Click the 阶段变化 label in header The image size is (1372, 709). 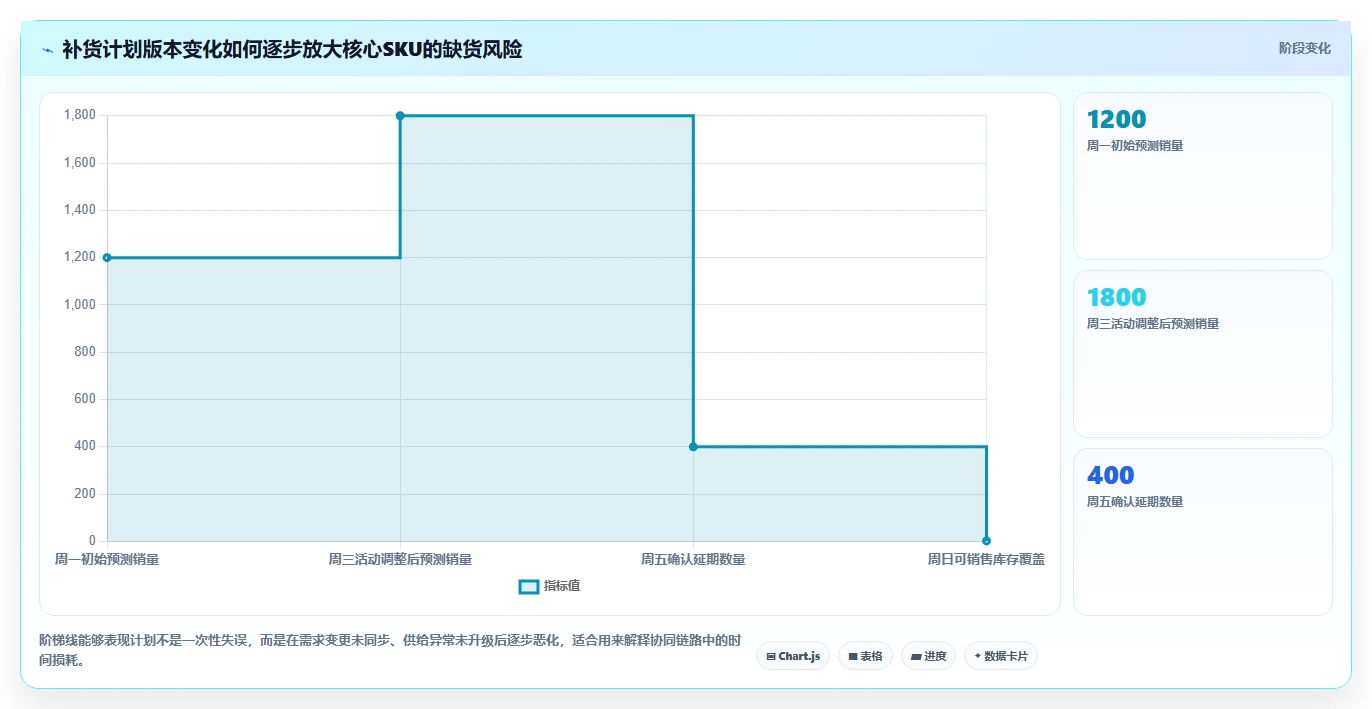(1304, 48)
